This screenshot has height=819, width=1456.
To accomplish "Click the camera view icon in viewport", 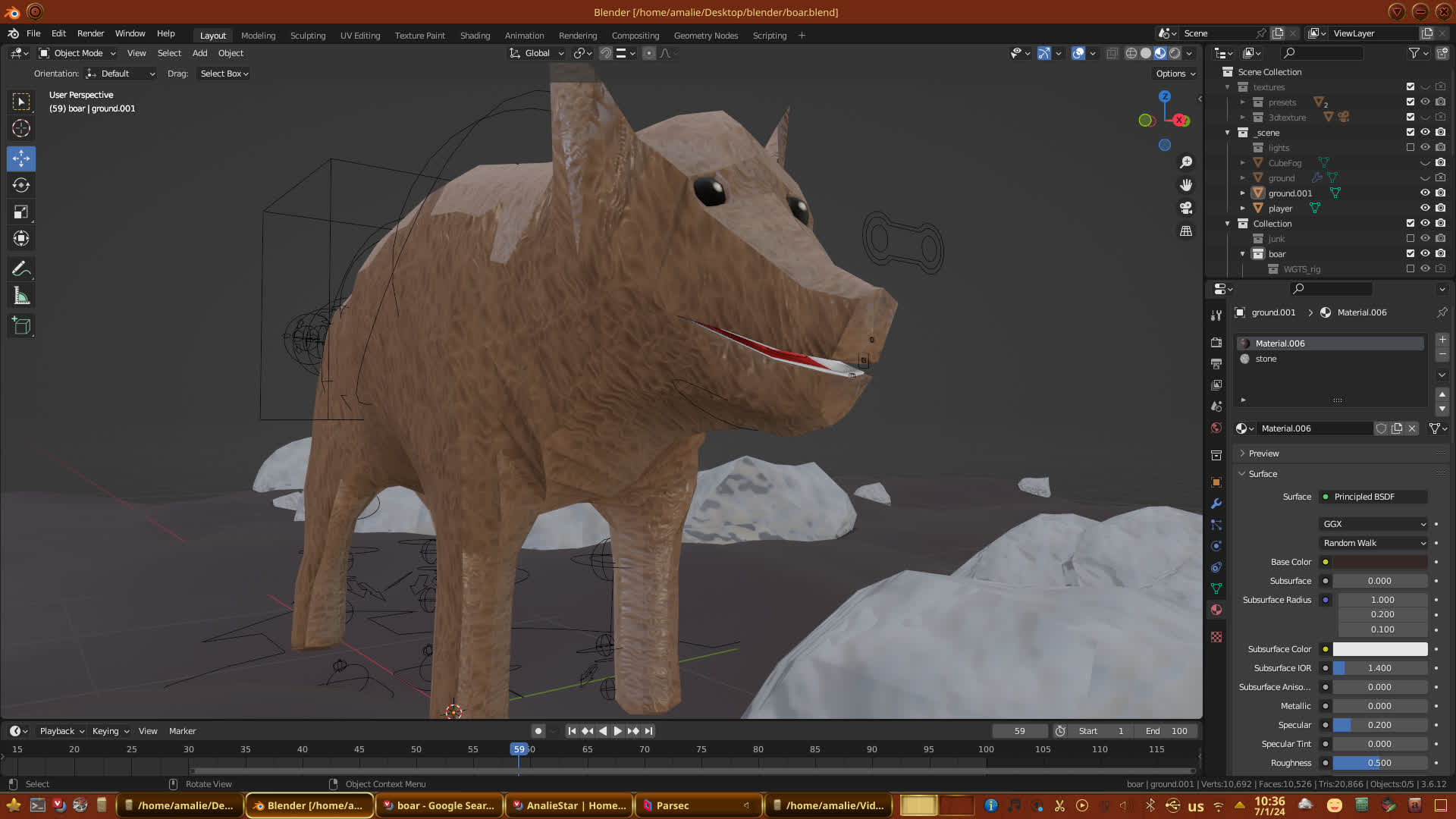I will click(1186, 208).
